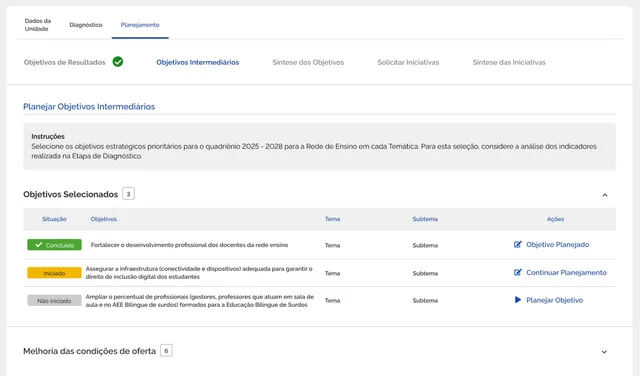
Task: Click the Continuar Planejamento link
Action: (x=566, y=272)
